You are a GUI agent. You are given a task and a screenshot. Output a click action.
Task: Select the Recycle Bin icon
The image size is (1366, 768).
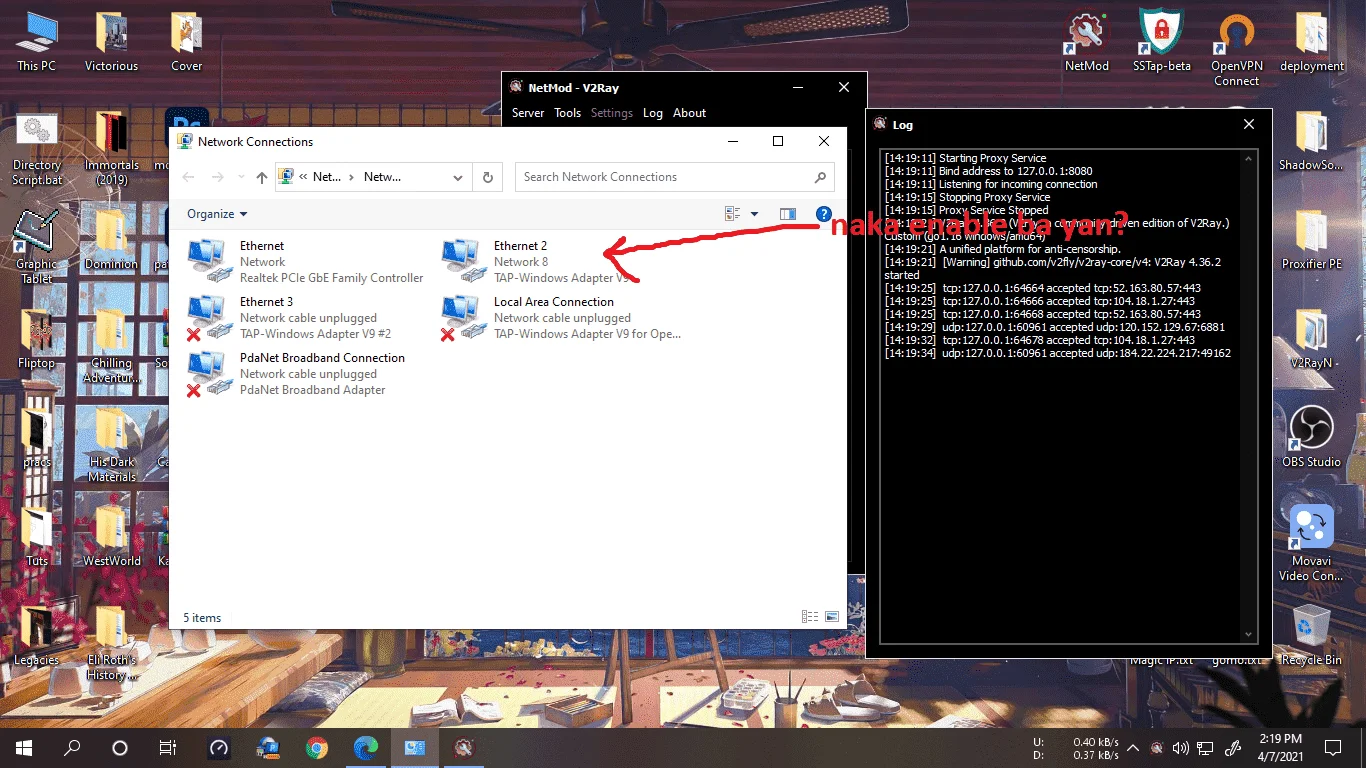coord(1311,634)
